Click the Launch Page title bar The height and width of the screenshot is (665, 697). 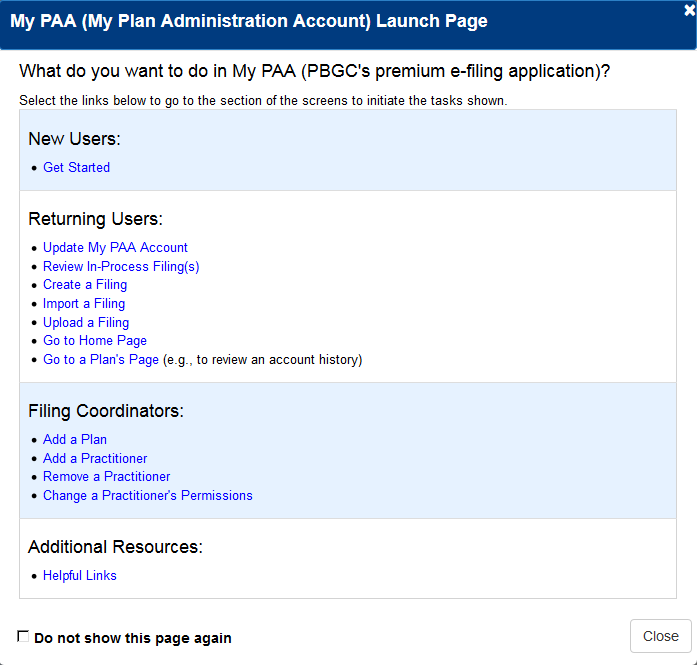tap(249, 21)
